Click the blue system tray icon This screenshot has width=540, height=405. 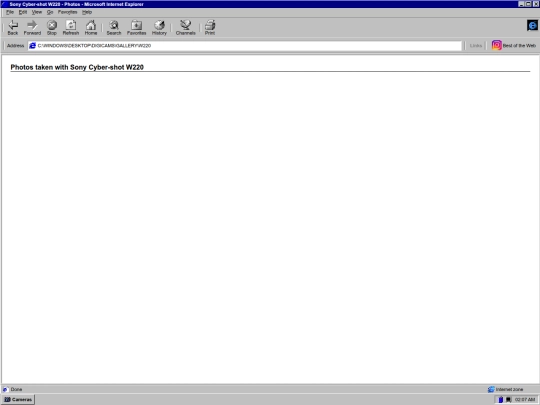coord(501,399)
